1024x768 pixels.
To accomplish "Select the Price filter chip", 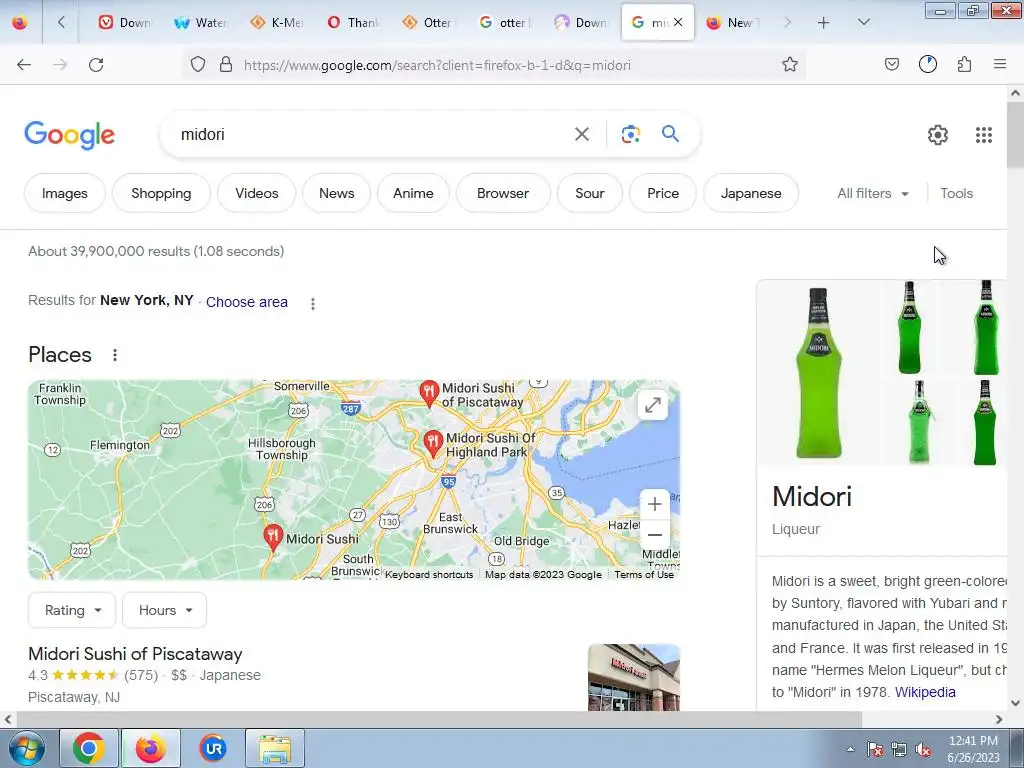I will point(663,193).
